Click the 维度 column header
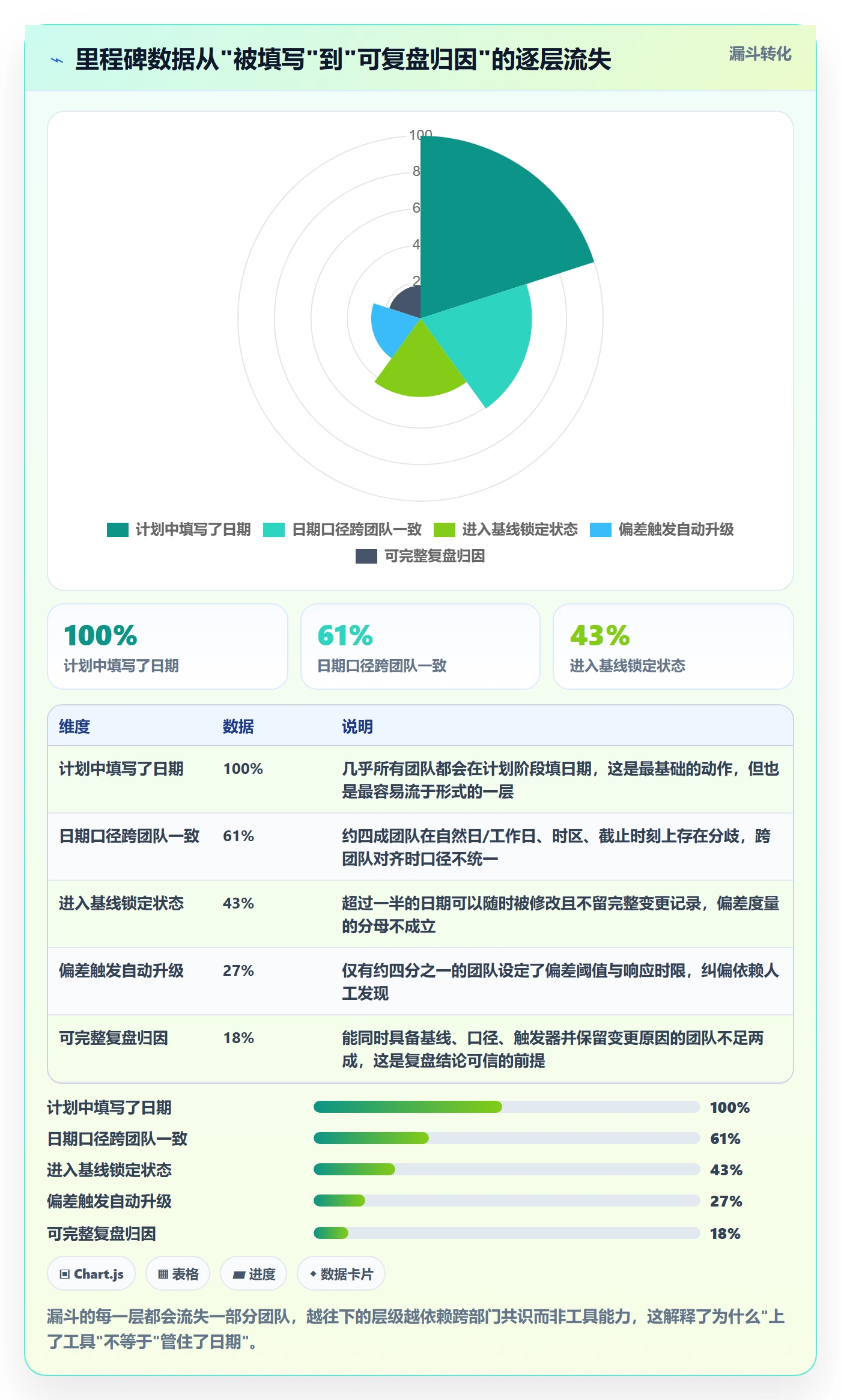The image size is (841, 1400). tap(74, 726)
